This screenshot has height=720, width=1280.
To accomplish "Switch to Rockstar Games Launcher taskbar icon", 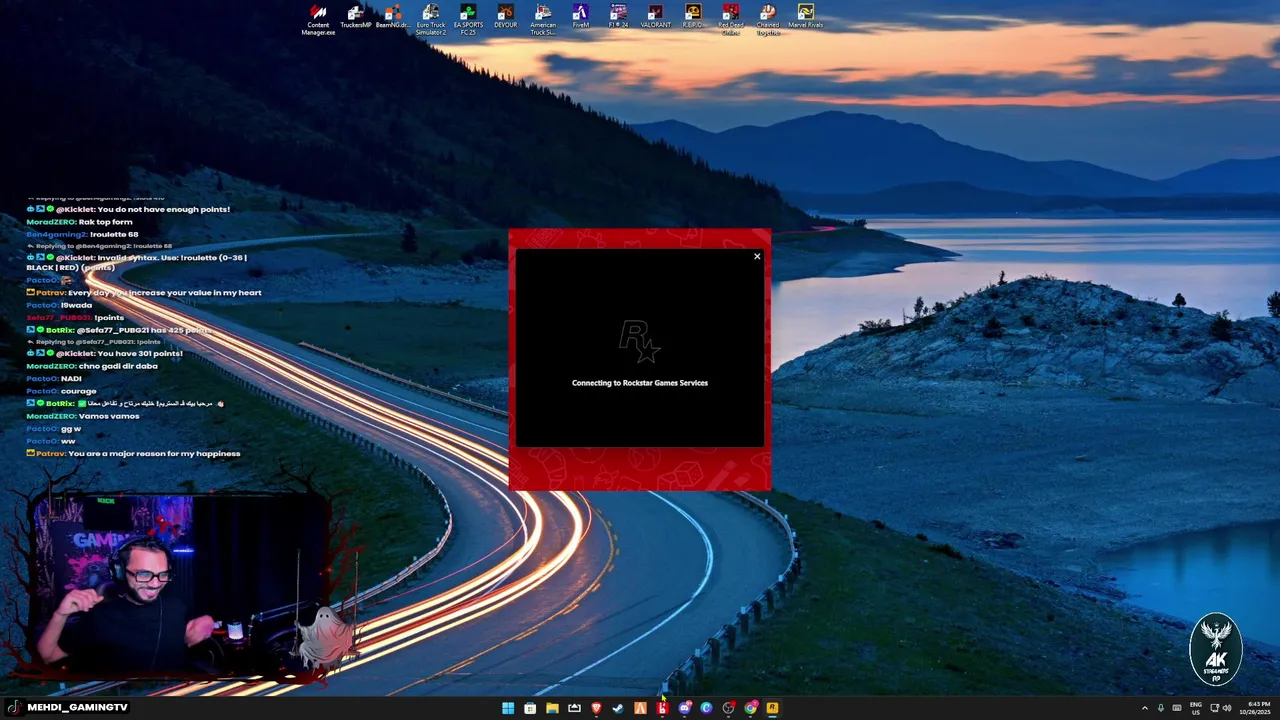I will 772,708.
